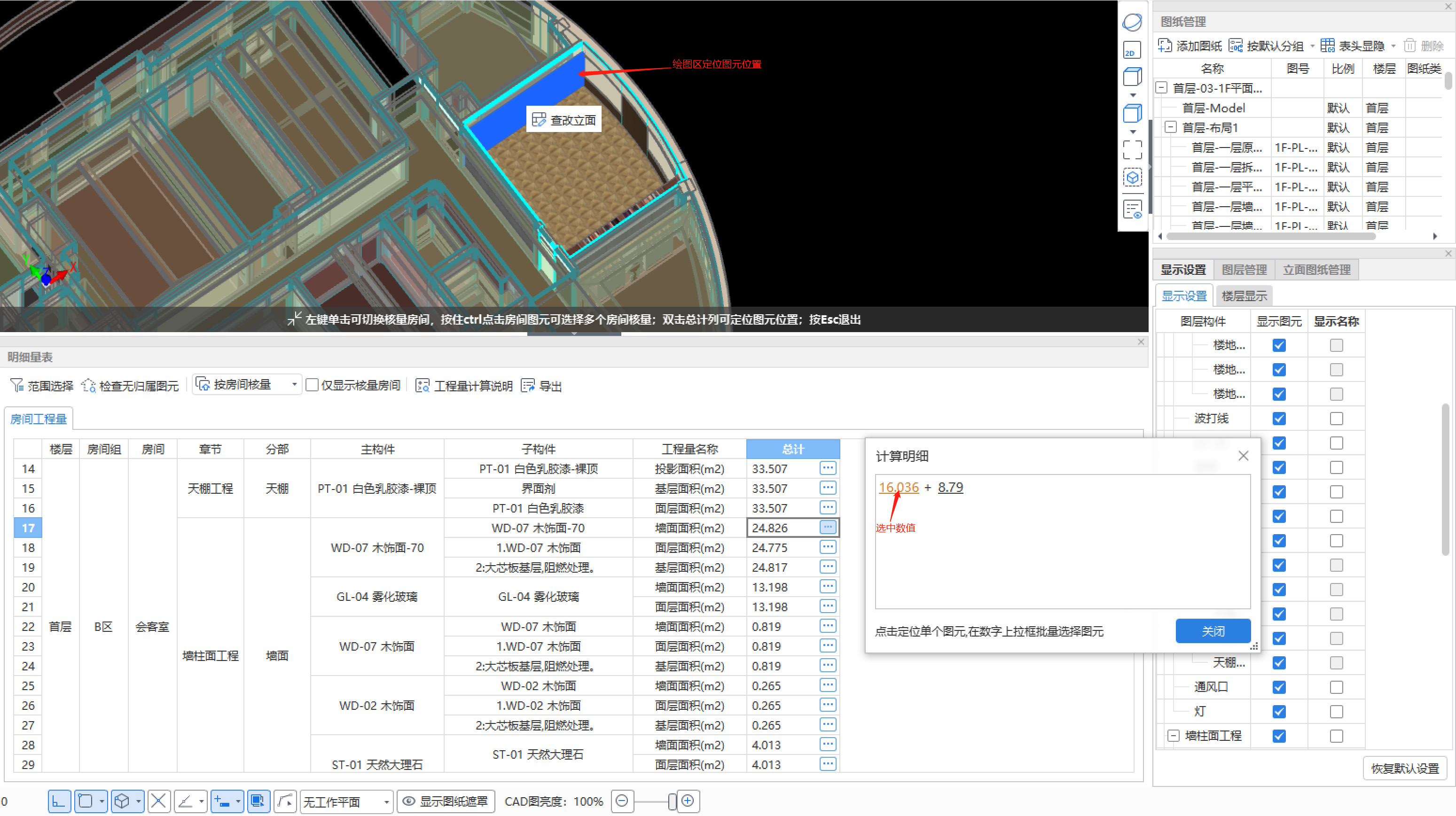Switch to 图层管理 tab
This screenshot has width=1456, height=816.
(x=1244, y=270)
